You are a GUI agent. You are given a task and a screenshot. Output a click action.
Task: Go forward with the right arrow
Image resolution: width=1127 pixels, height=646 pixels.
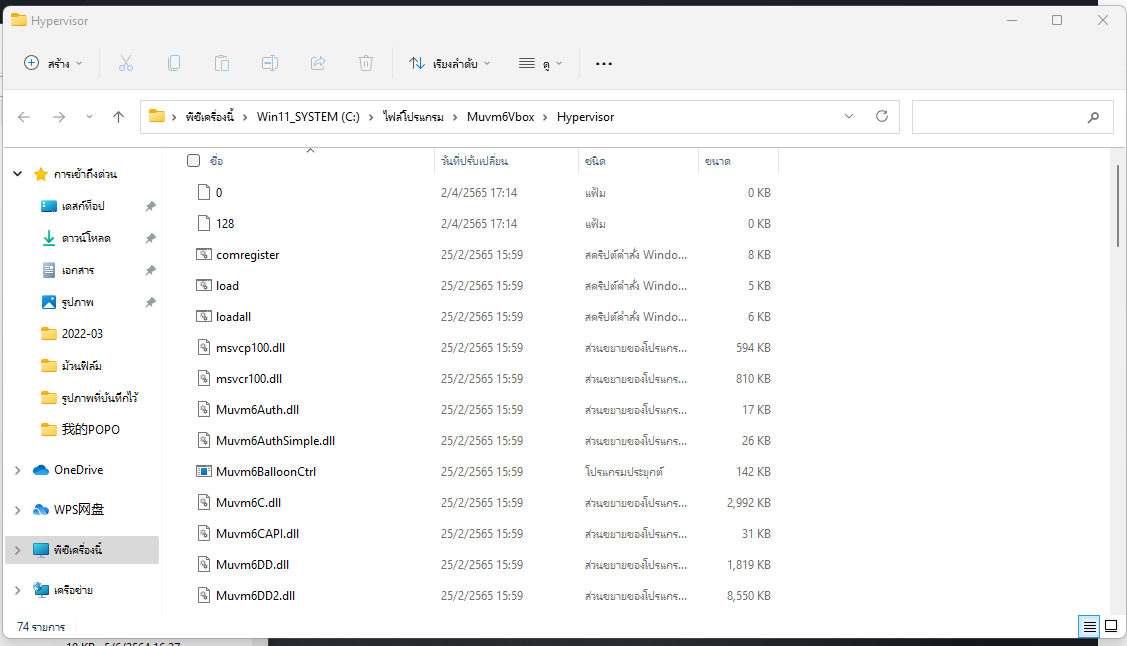(x=59, y=116)
